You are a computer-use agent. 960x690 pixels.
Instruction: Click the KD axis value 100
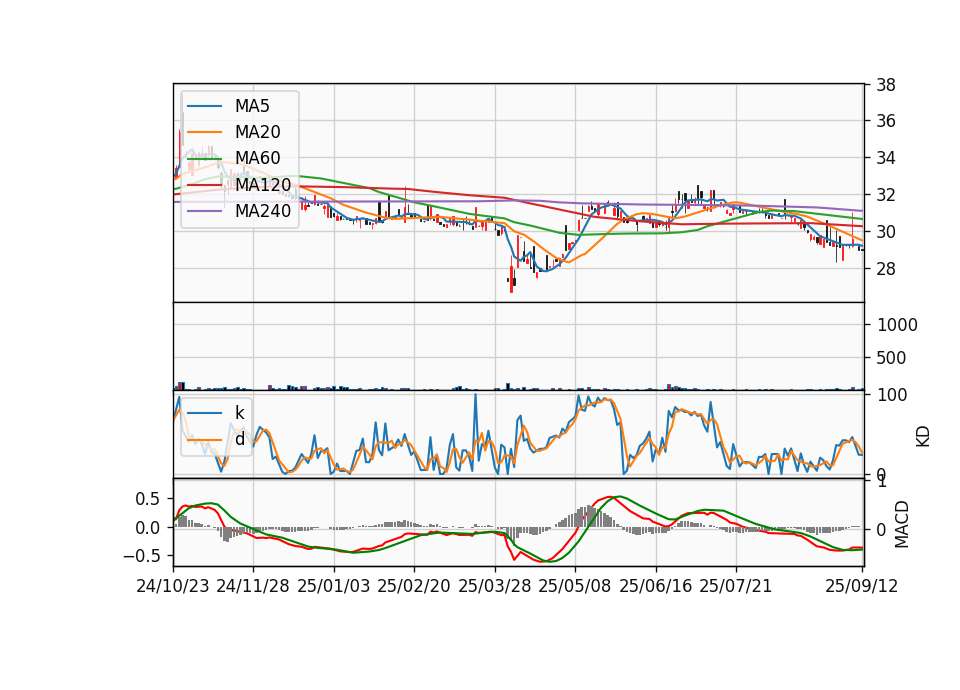892,395
